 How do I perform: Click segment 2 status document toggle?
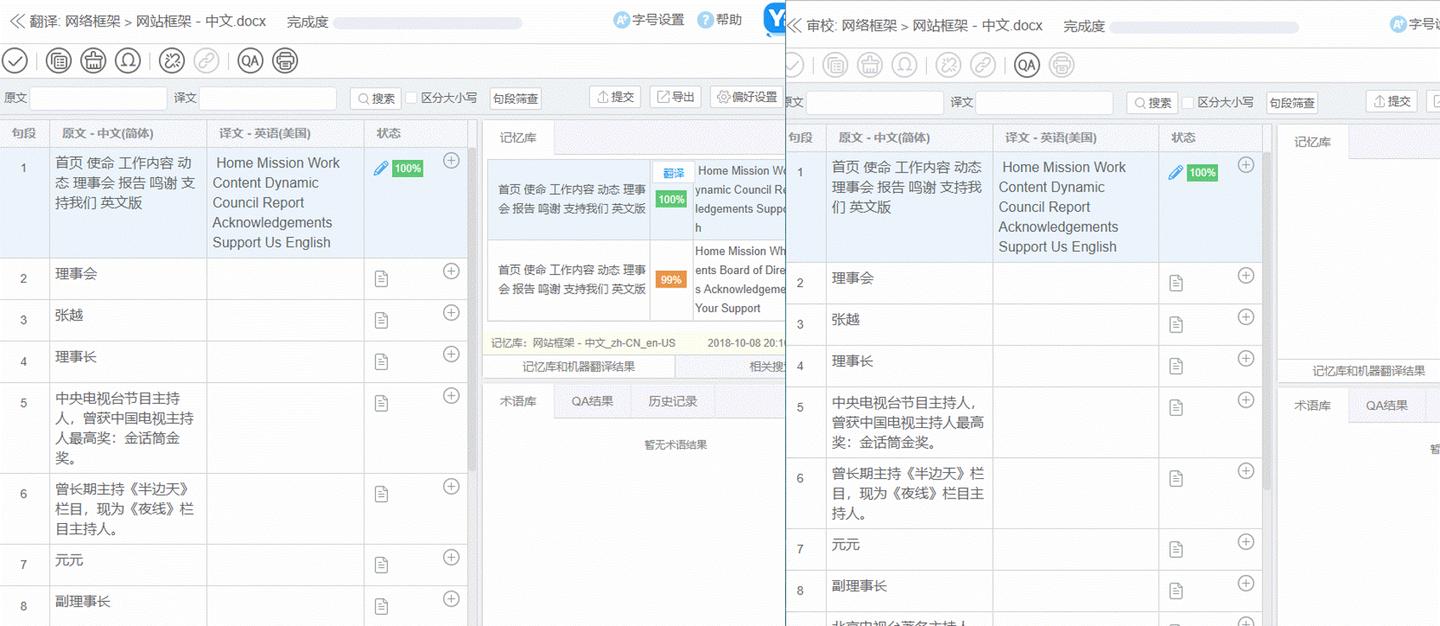click(x=381, y=278)
